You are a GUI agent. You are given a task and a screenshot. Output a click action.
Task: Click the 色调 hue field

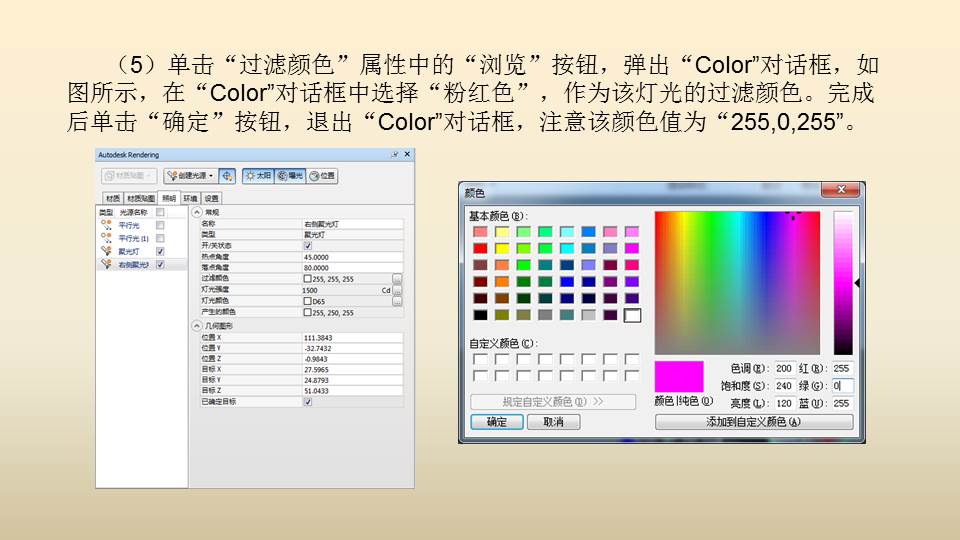pos(784,369)
